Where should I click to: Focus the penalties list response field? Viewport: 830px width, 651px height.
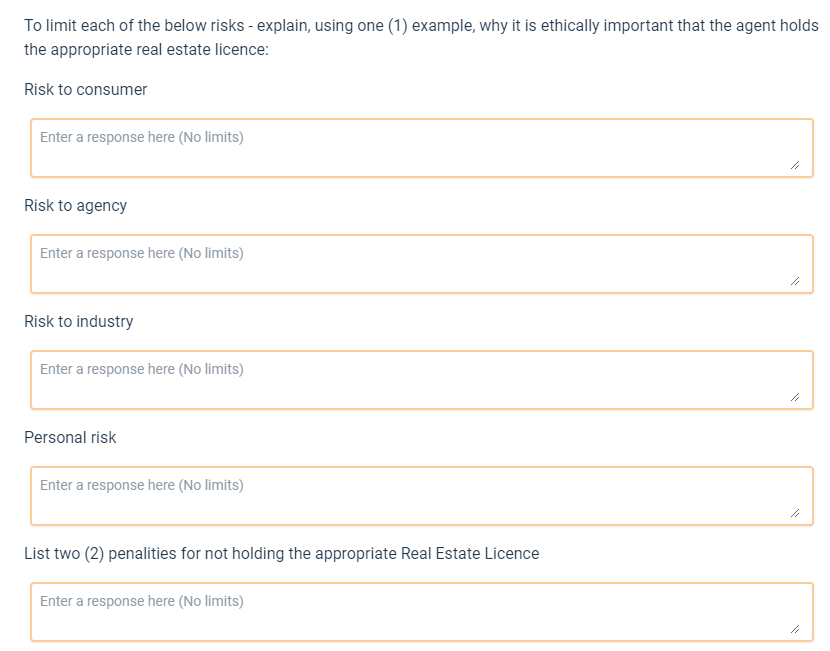coord(422,612)
